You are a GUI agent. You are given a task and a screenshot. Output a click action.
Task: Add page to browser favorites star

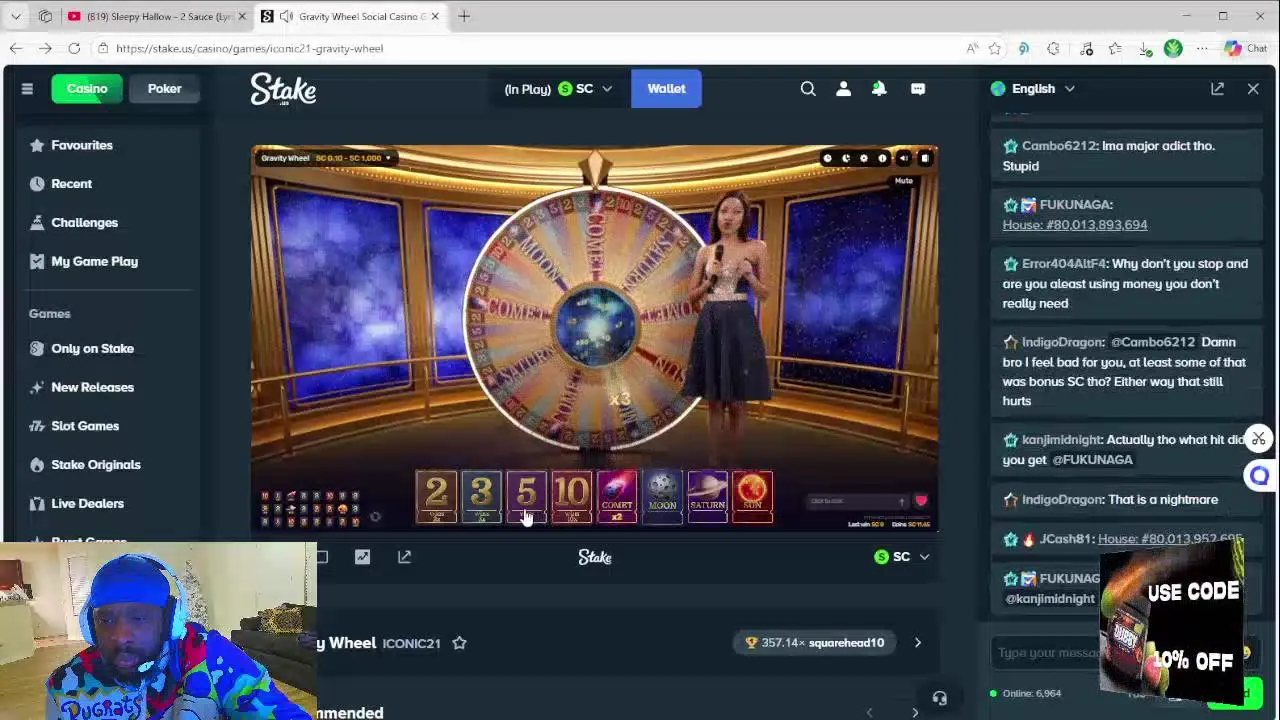pyautogui.click(x=994, y=48)
